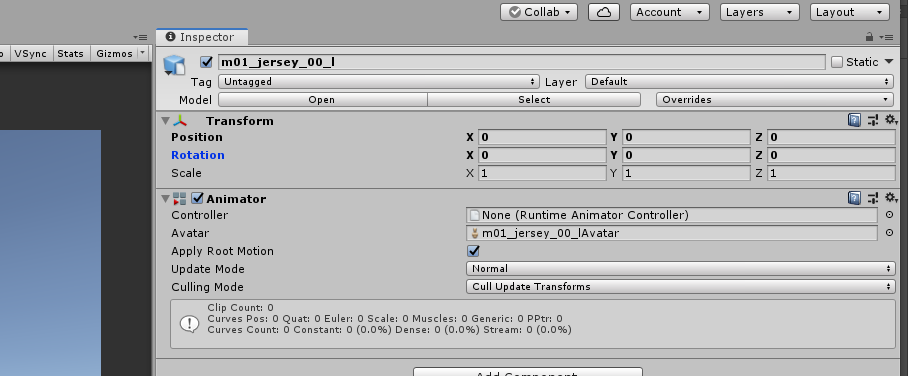Screen dimensions: 908x376
Task: Toggle Stats in Game view
Action: [70, 53]
